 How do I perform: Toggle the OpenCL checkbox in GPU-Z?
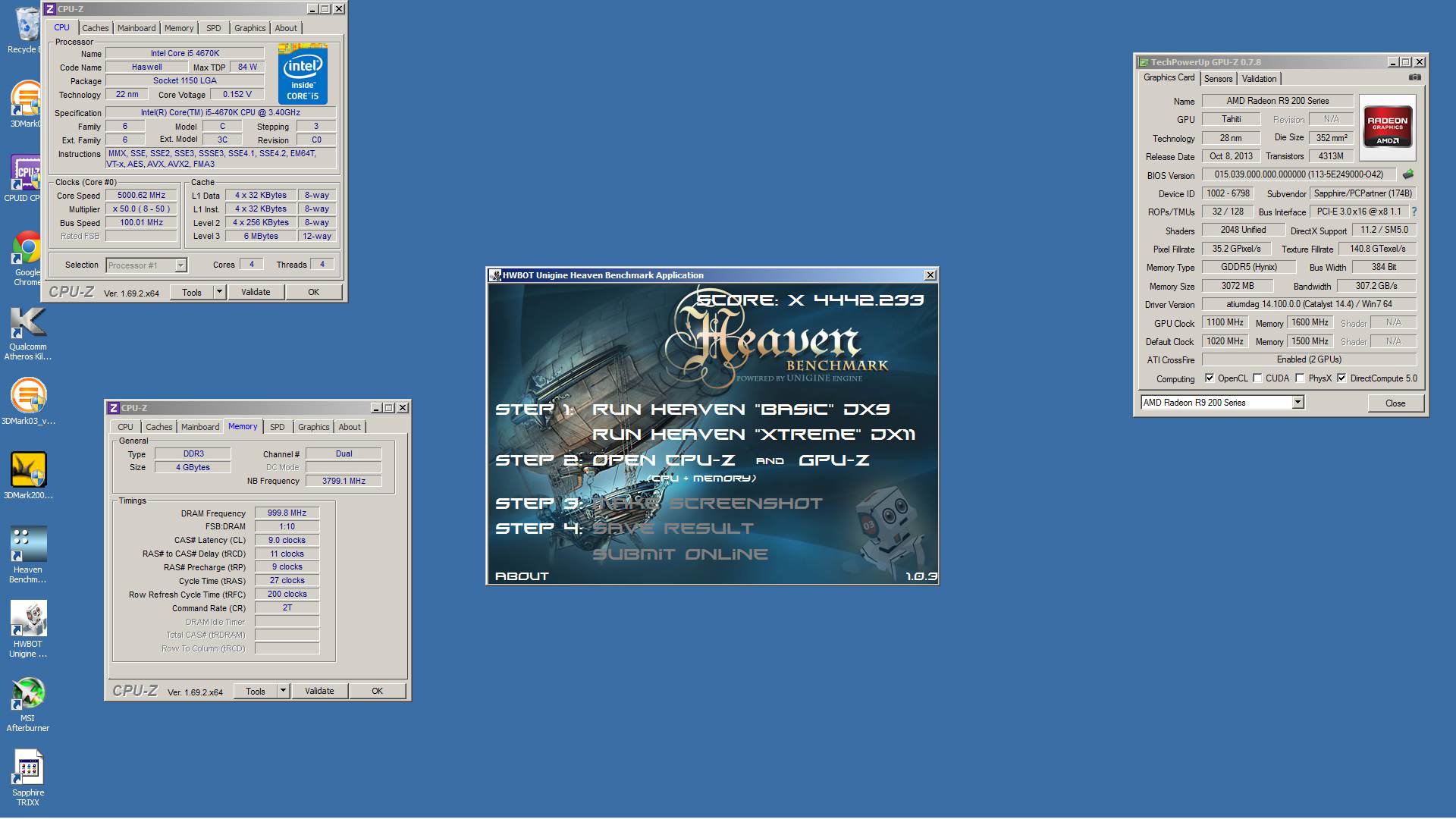1210,378
